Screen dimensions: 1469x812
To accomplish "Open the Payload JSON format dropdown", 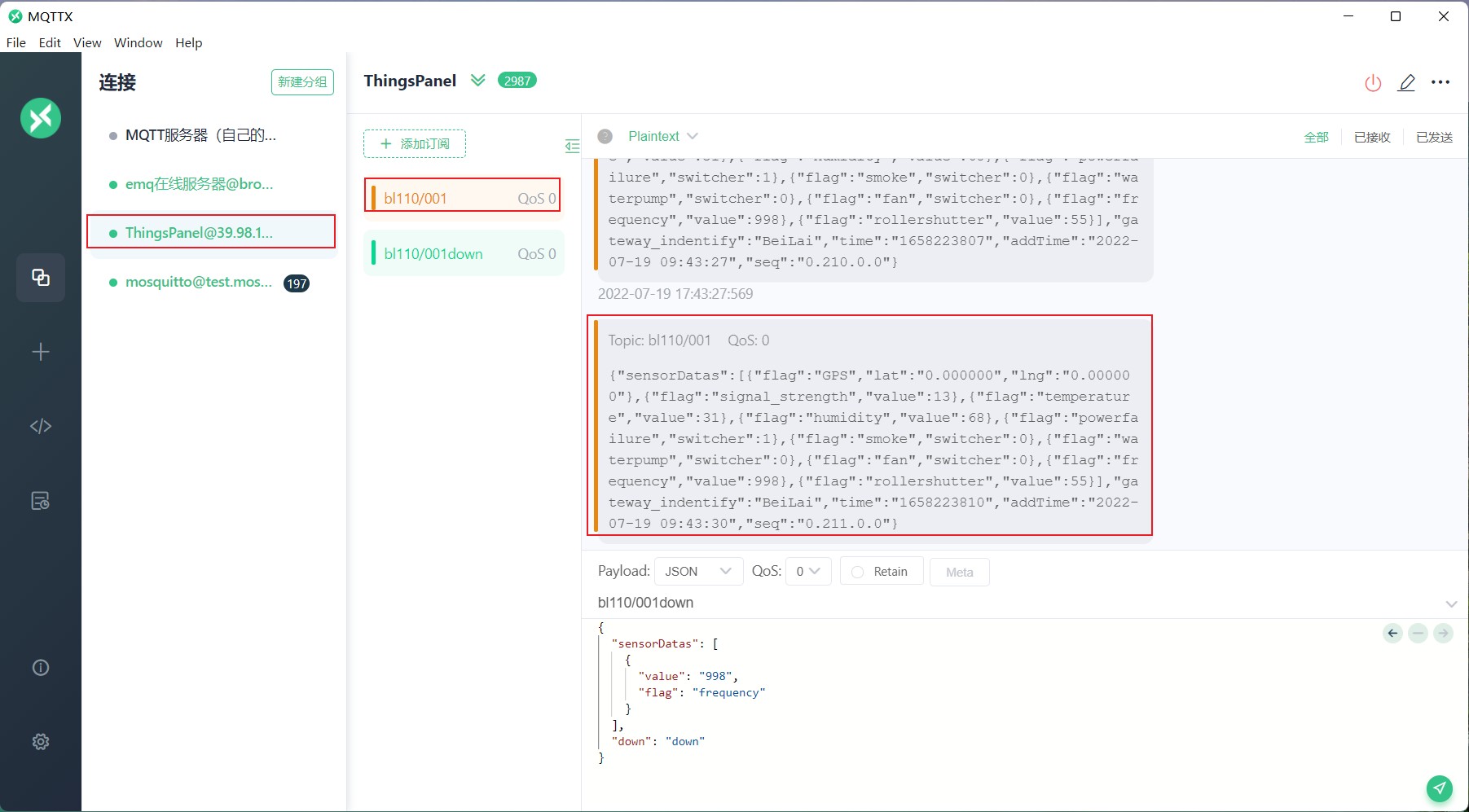I will (698, 571).
